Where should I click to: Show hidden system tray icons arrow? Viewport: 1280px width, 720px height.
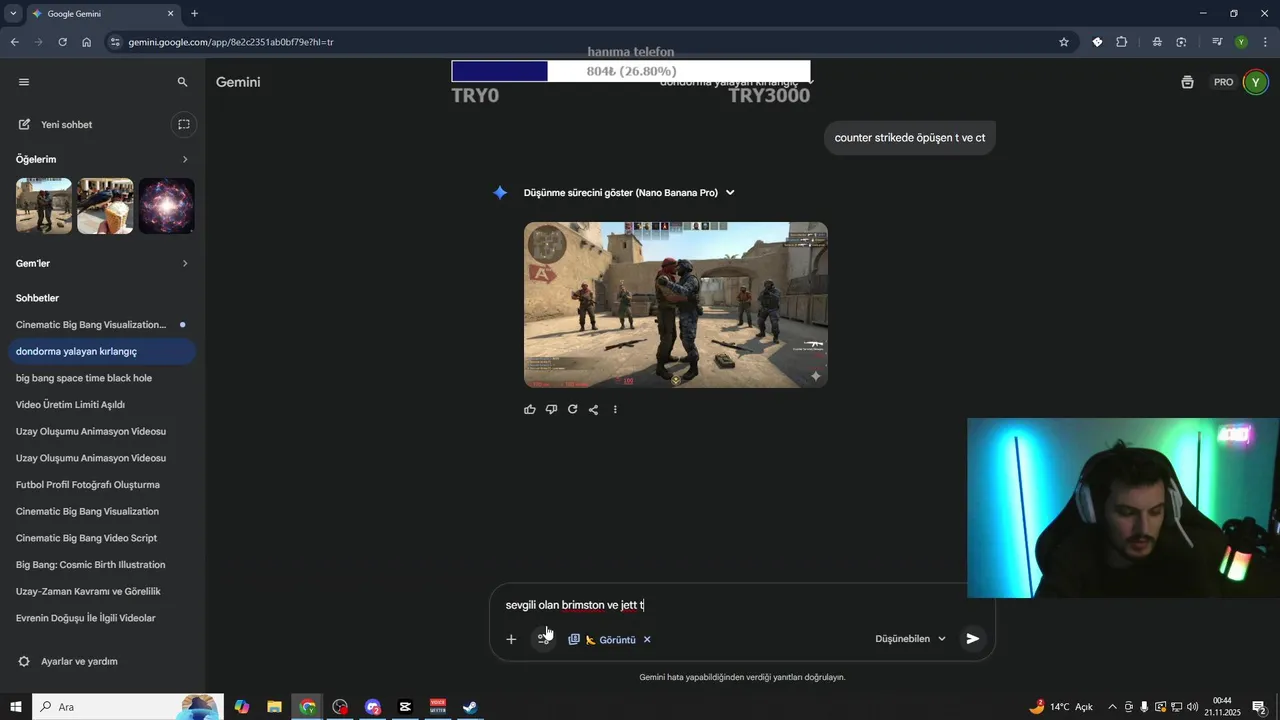coord(1112,707)
